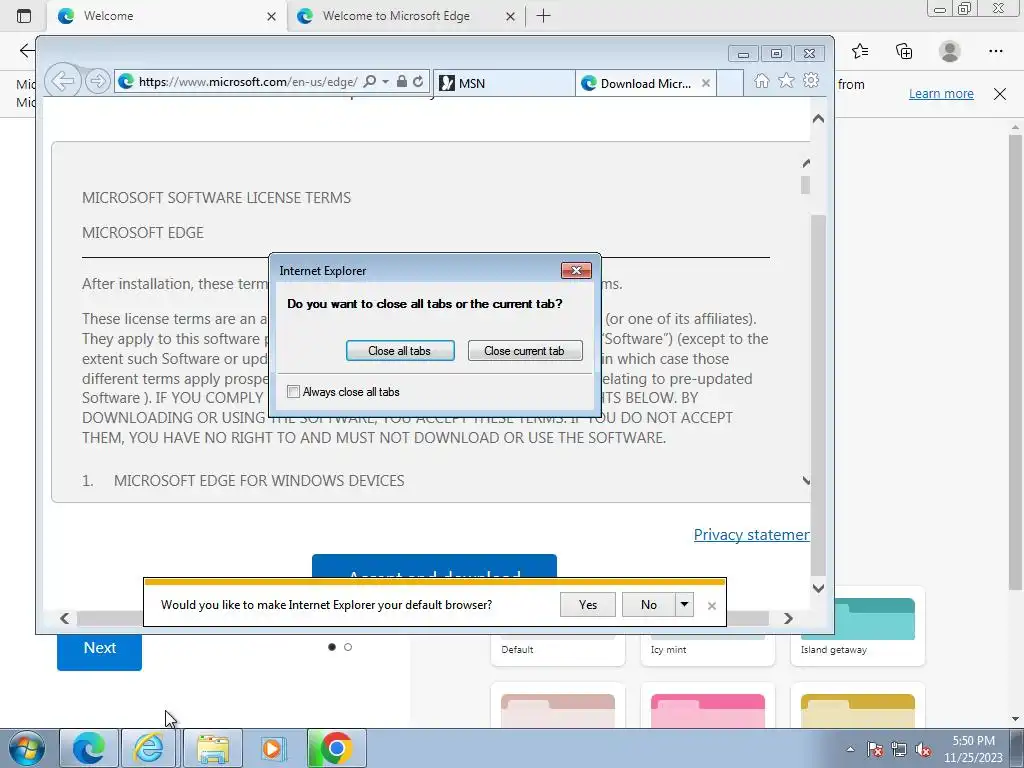Click left arrow of IE horizontal scrollbar
The width and height of the screenshot is (1024, 768).
click(x=64, y=618)
